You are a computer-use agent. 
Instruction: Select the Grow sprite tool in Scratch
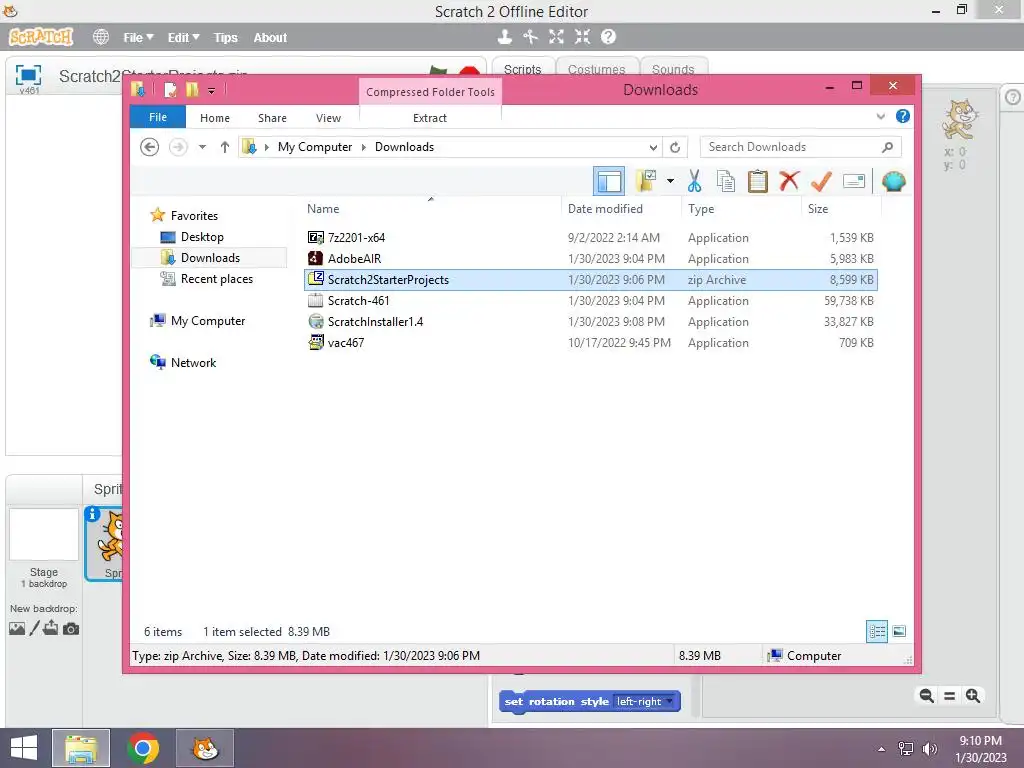(556, 37)
